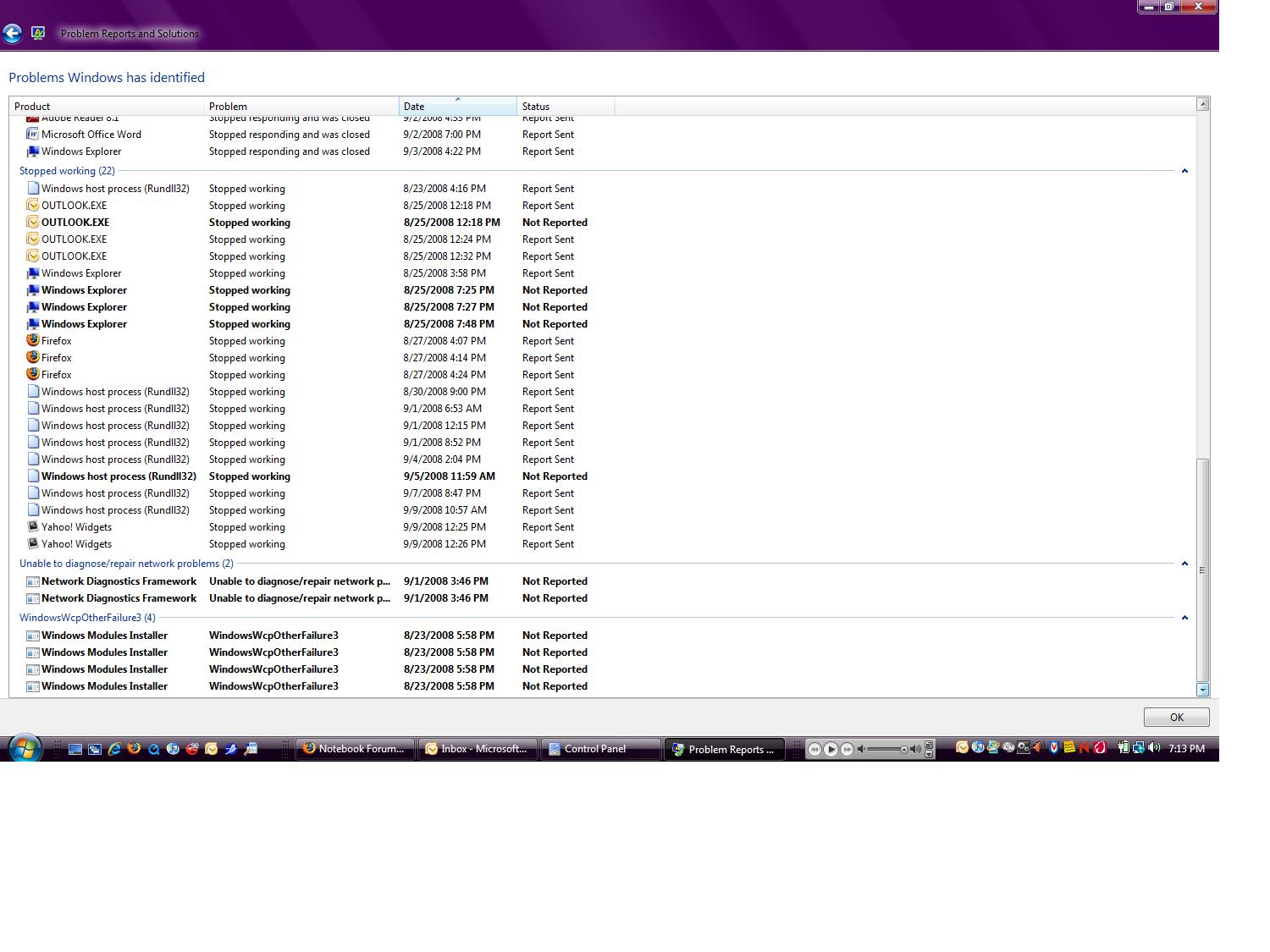The height and width of the screenshot is (952, 1270).
Task: Click the media player expand toggle button
Action: 929,744
